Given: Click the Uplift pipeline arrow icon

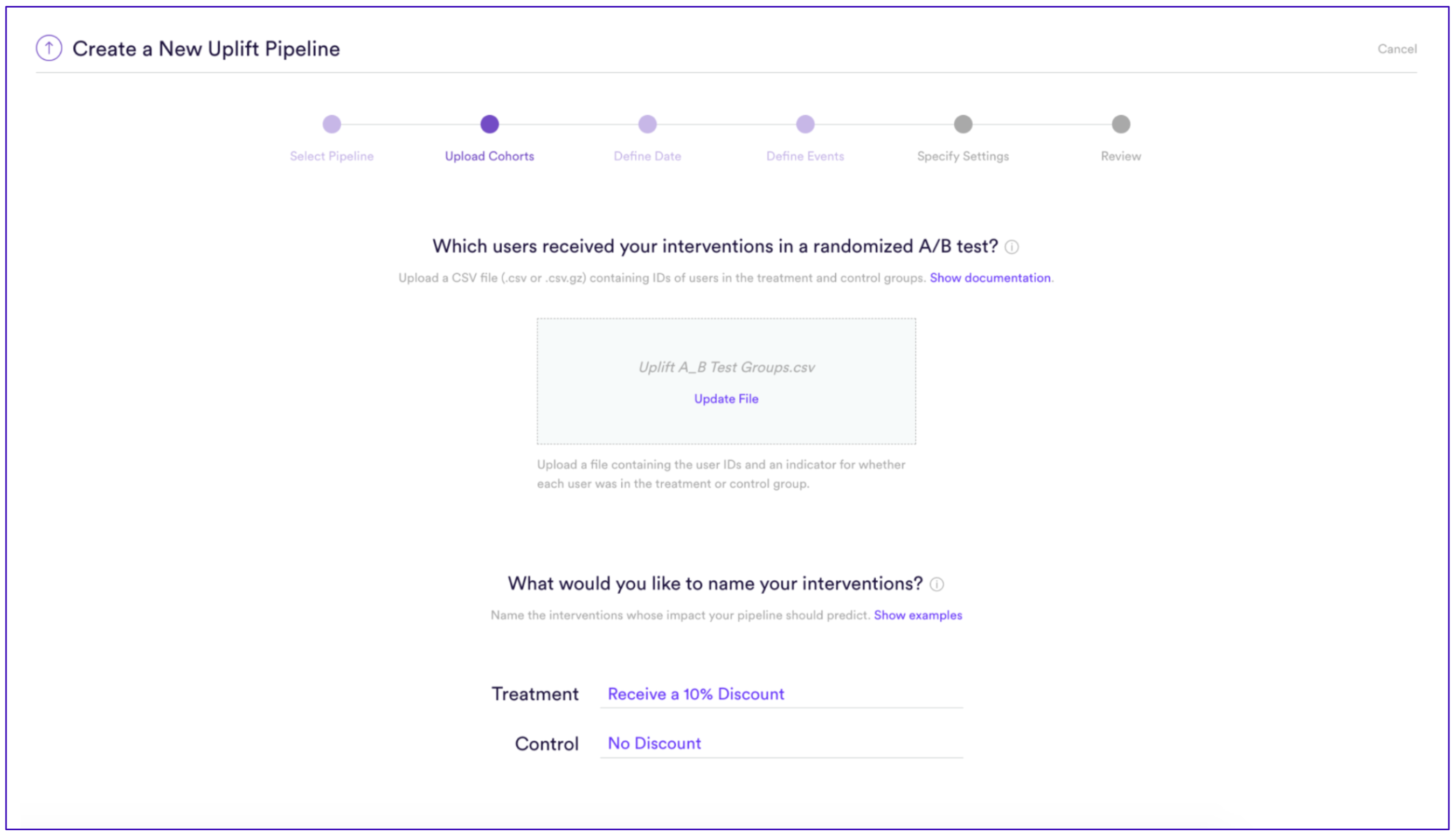Looking at the screenshot, I should tap(48, 48).
